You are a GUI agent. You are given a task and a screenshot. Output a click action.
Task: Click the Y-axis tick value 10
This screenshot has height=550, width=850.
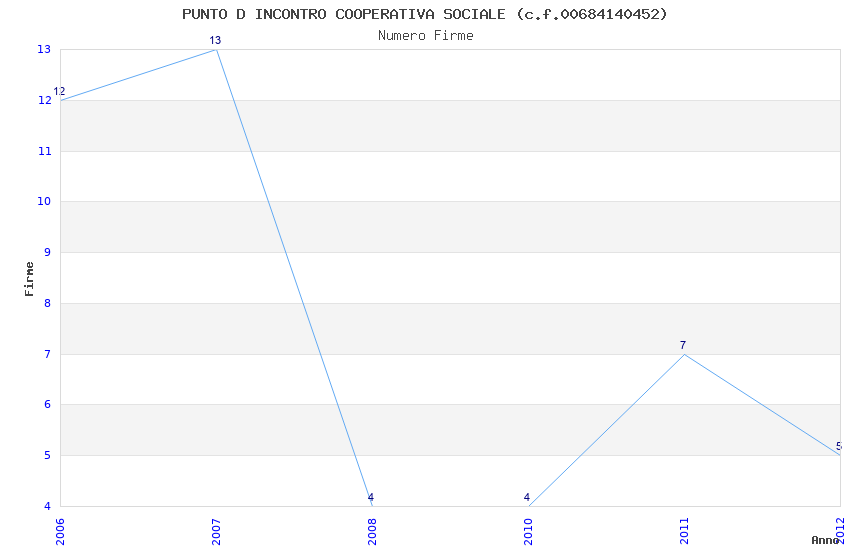(x=44, y=202)
